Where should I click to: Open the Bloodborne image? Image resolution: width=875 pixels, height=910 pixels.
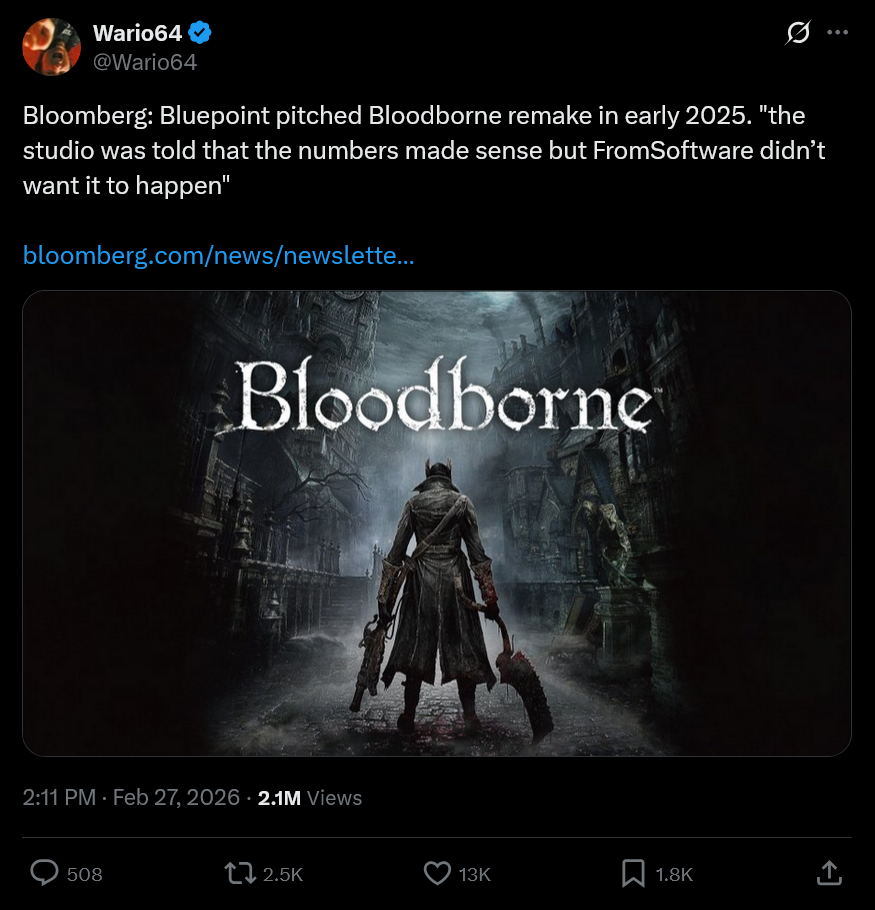[x=437, y=522]
